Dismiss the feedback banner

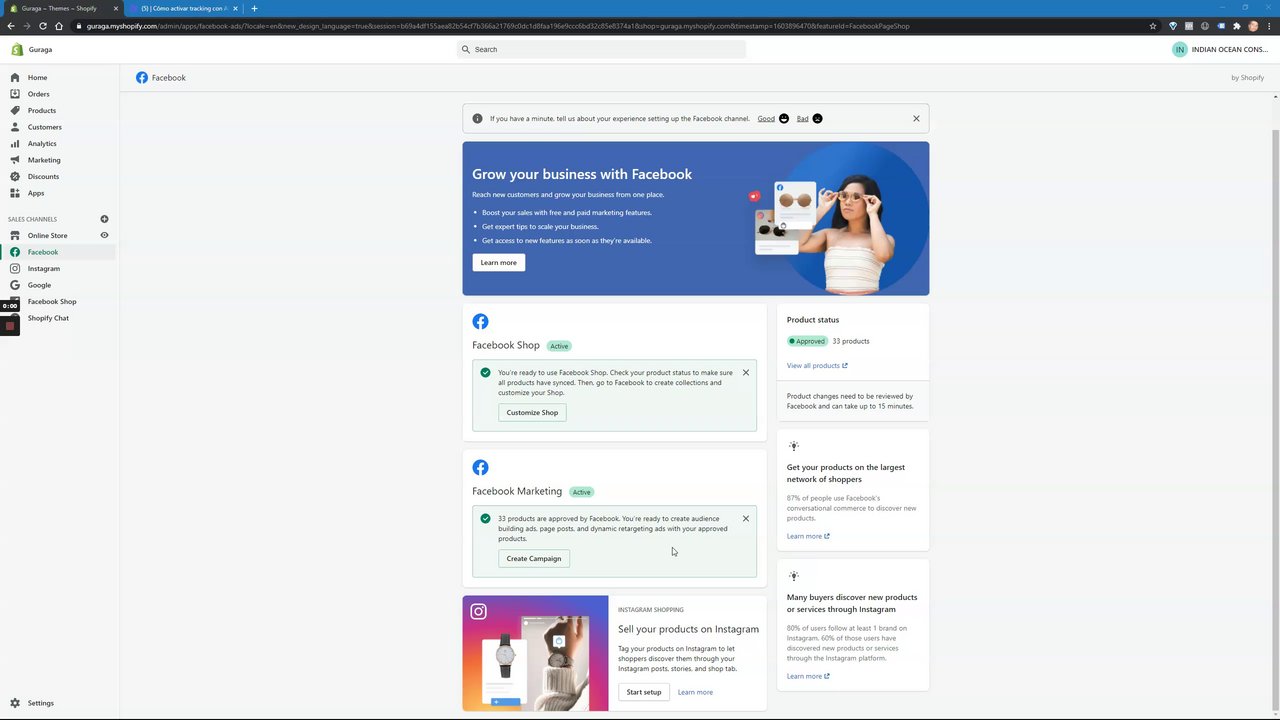(x=916, y=118)
